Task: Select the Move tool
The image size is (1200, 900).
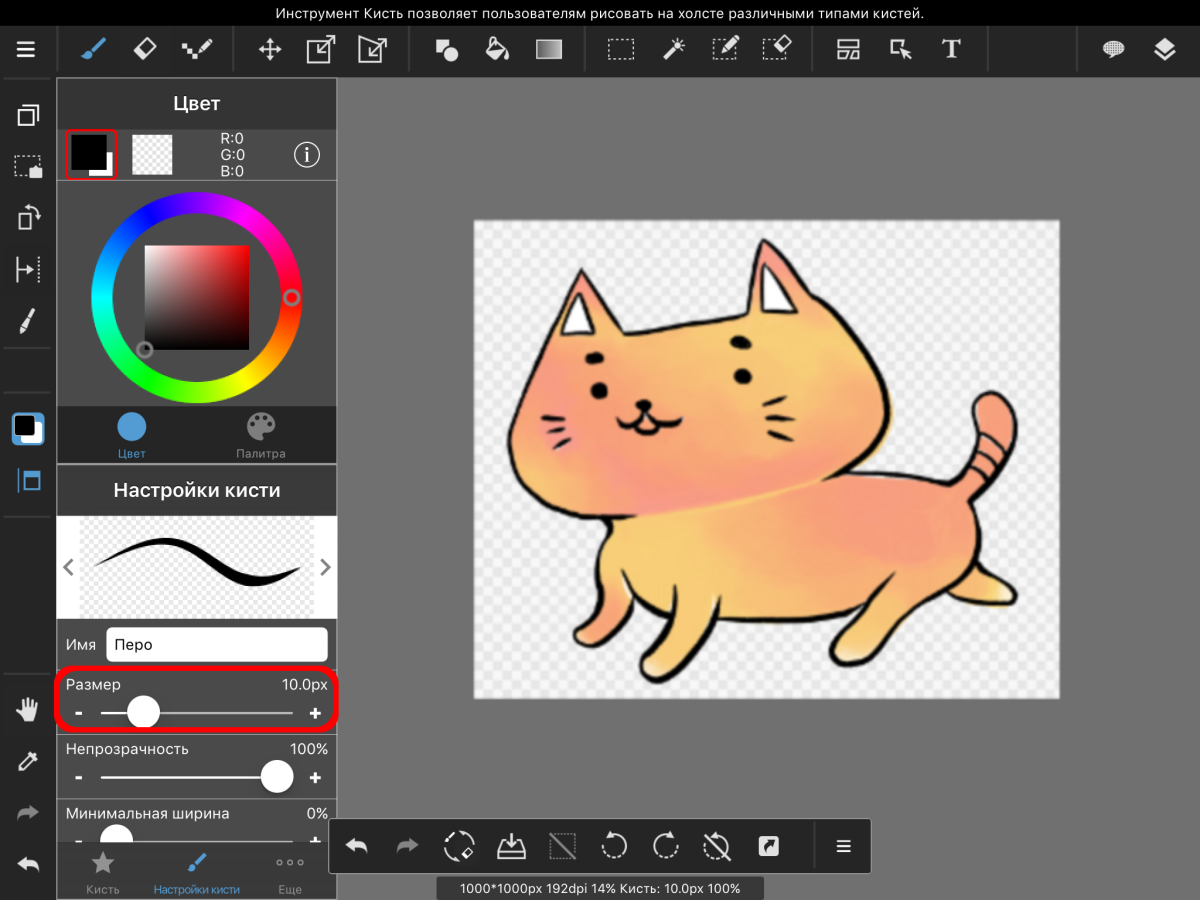Action: (270, 49)
